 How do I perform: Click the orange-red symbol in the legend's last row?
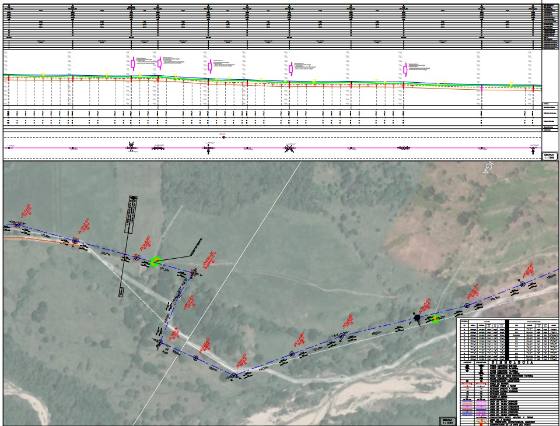coord(481,422)
